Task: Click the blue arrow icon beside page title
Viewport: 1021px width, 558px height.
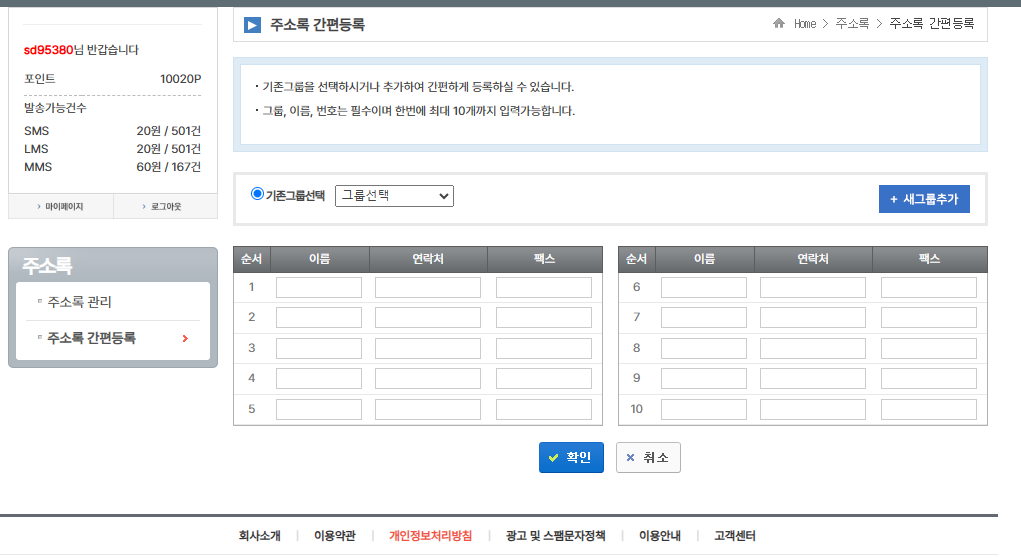Action: tap(252, 25)
